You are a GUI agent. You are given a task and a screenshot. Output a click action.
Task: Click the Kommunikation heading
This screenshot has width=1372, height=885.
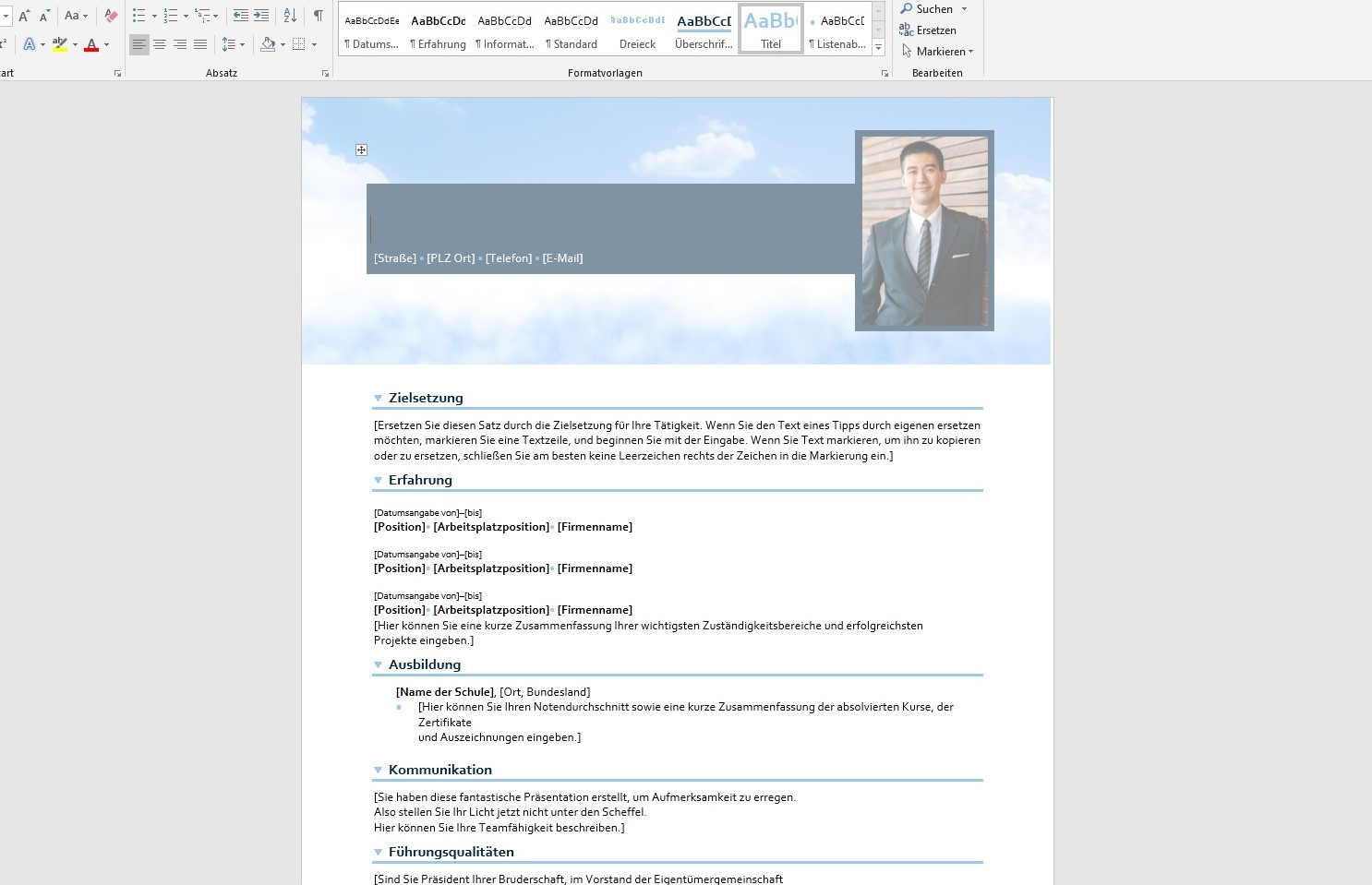(440, 770)
